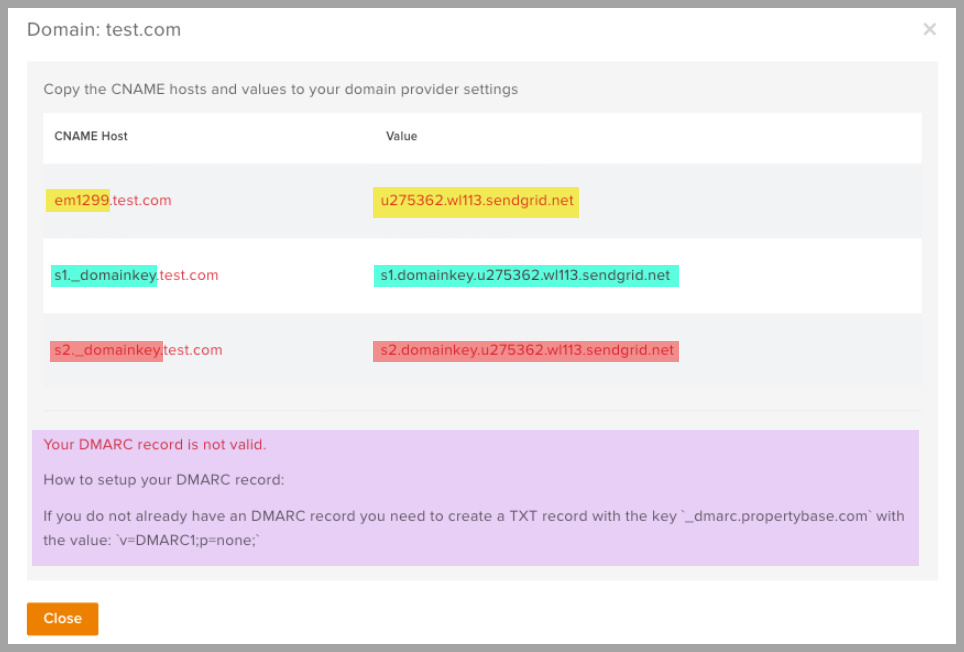Select the u275362.wl113.sendgrid.net value
This screenshot has height=652, width=964.
coord(476,200)
